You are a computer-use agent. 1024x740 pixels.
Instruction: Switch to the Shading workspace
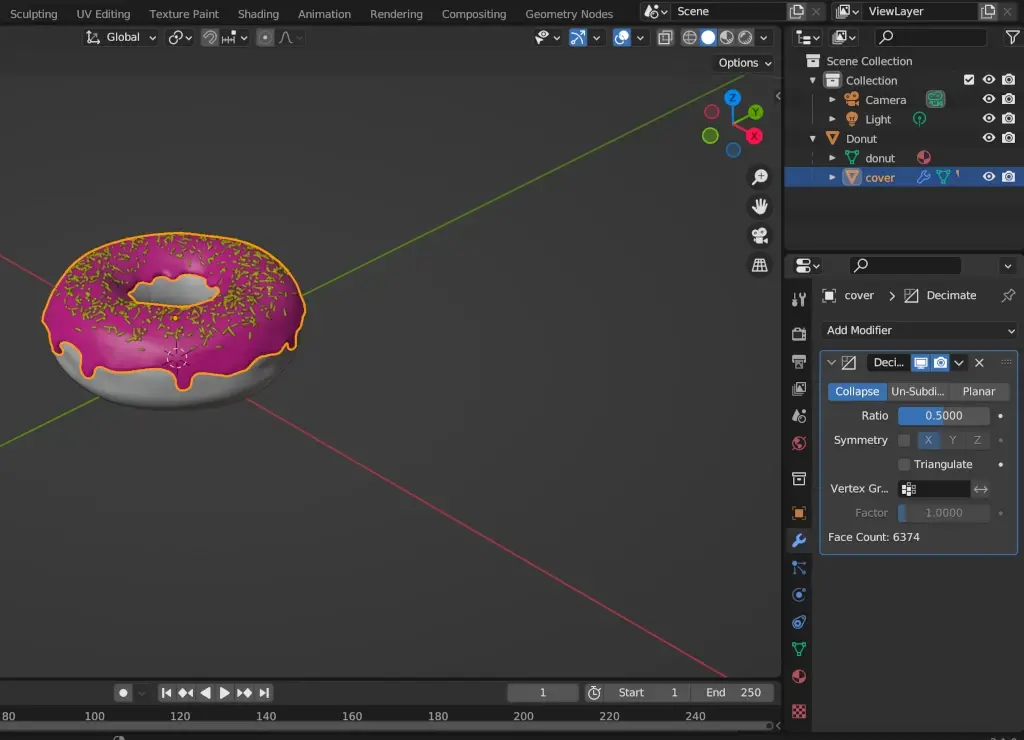pos(258,14)
